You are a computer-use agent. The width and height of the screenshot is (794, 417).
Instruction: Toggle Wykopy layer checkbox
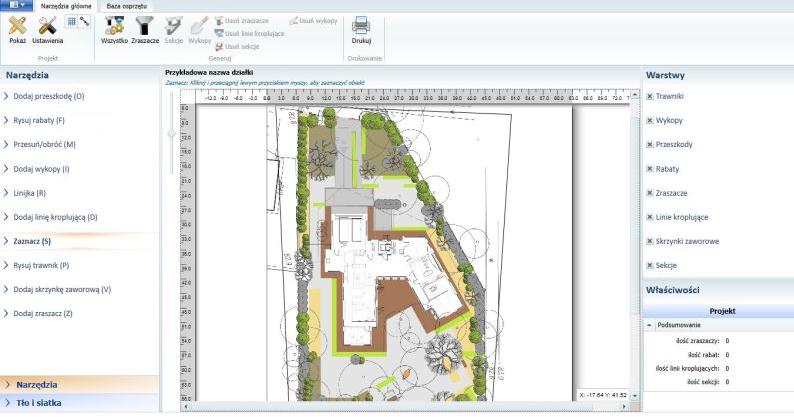click(650, 121)
